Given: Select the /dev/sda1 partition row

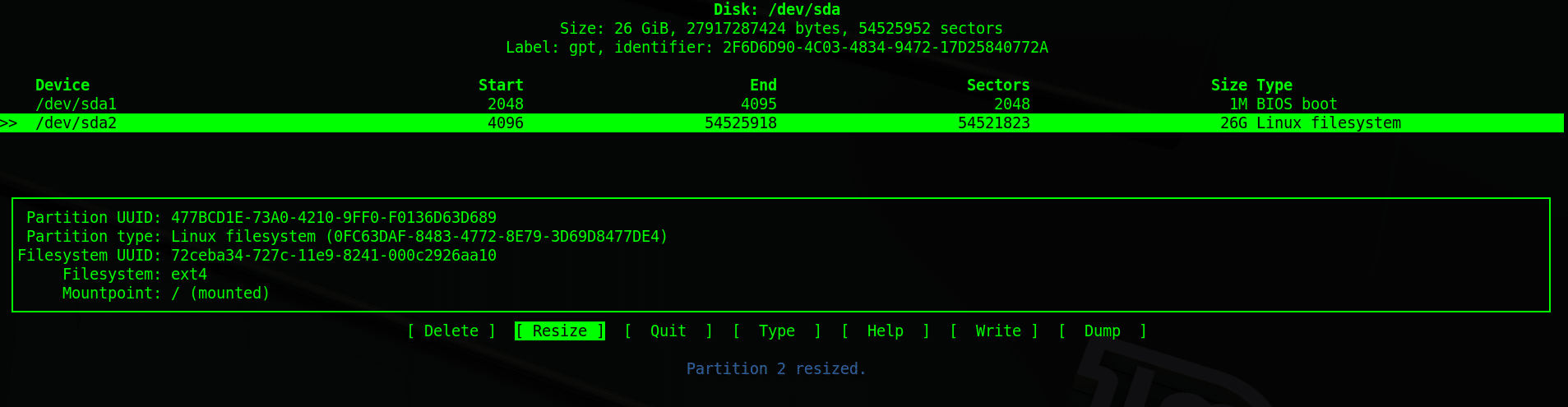Looking at the screenshot, I should [781, 104].
